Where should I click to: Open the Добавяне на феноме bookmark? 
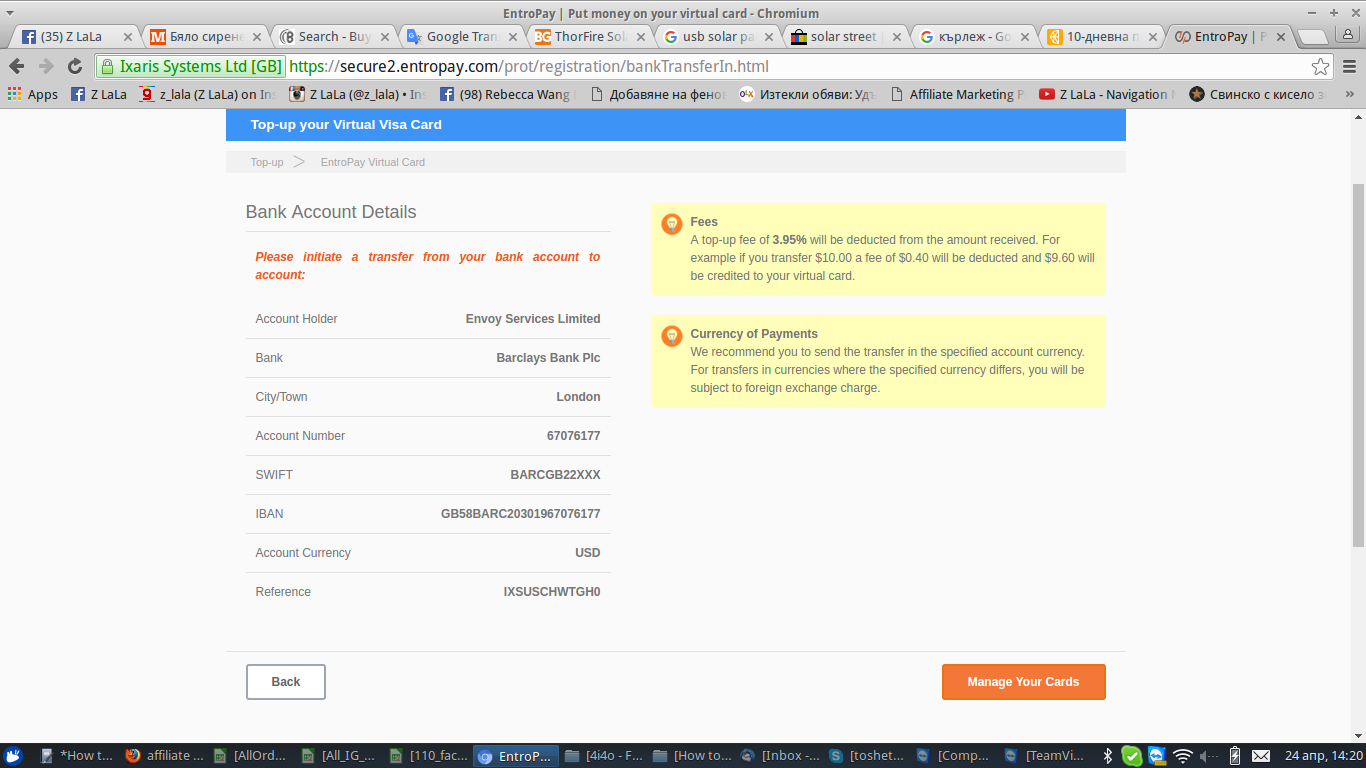(x=658, y=95)
